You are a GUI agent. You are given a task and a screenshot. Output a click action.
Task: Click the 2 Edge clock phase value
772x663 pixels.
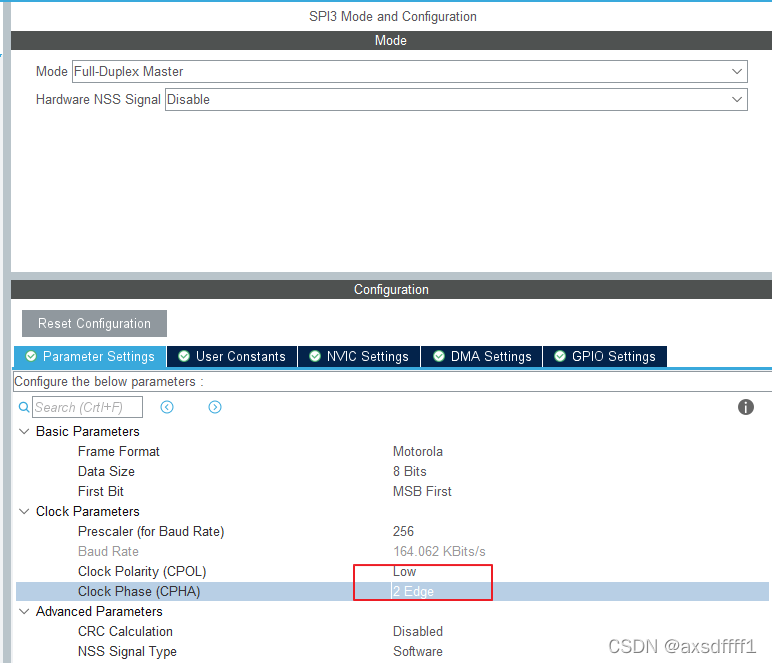pyautogui.click(x=413, y=591)
